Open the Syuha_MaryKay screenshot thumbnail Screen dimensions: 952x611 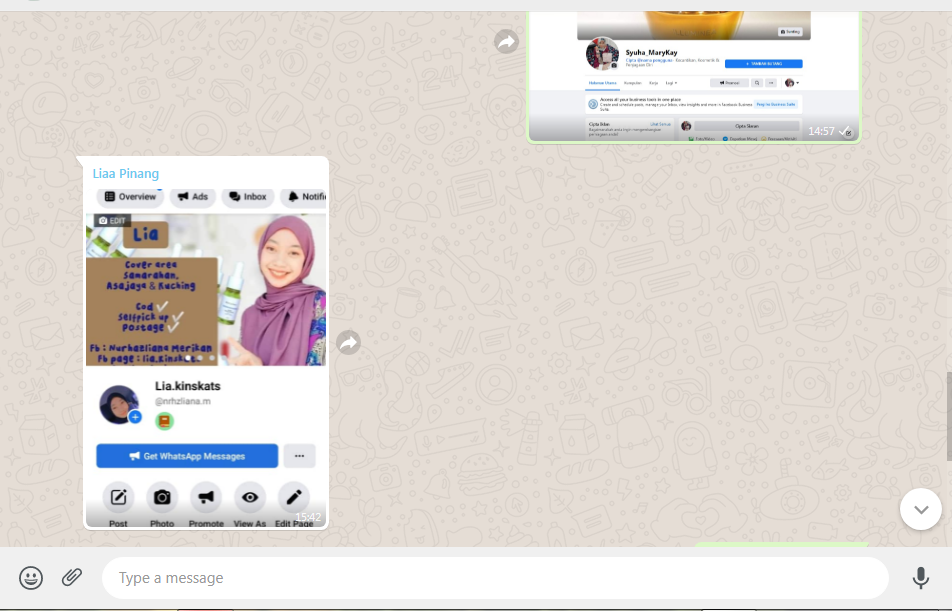693,76
